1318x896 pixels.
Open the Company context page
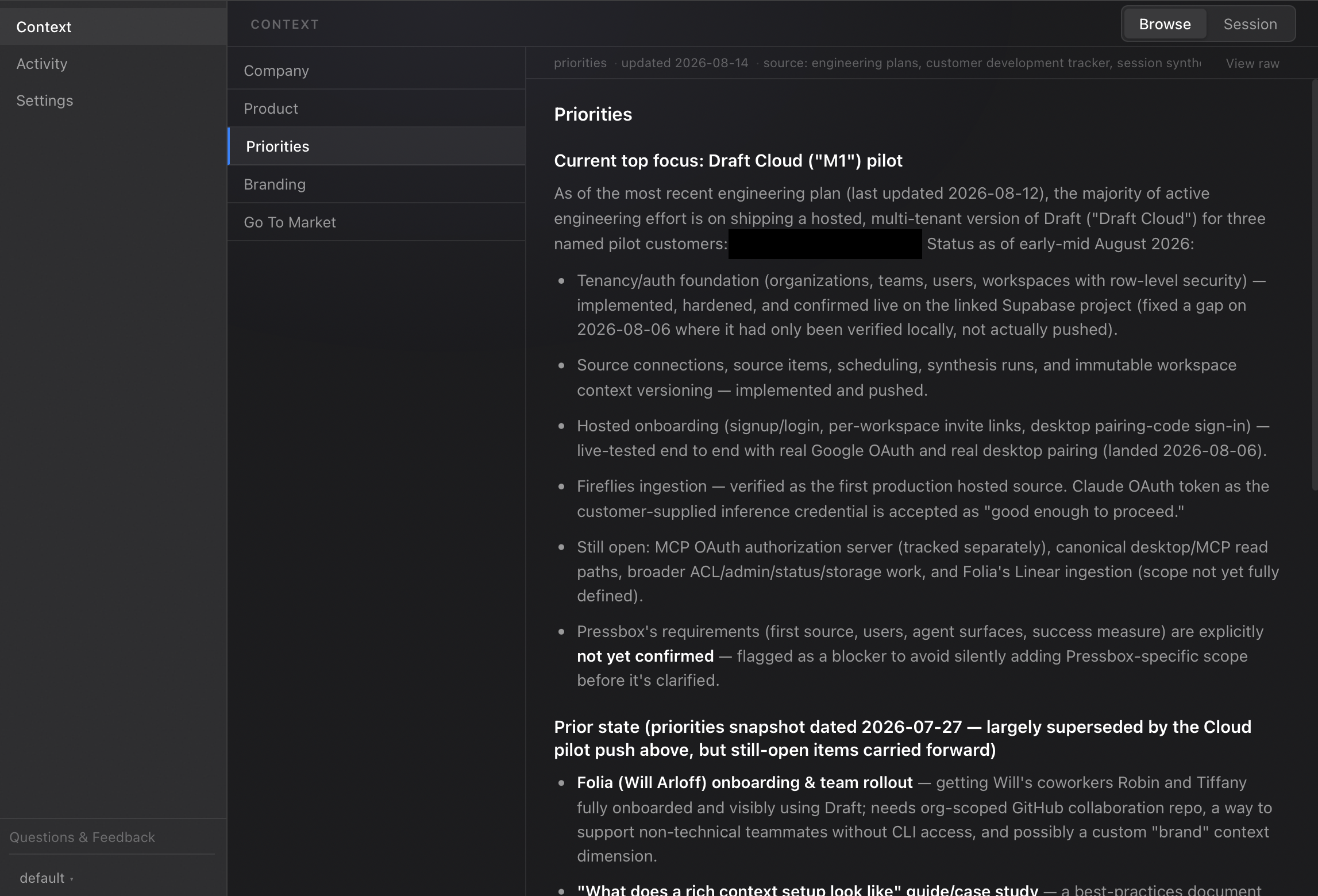click(376, 71)
